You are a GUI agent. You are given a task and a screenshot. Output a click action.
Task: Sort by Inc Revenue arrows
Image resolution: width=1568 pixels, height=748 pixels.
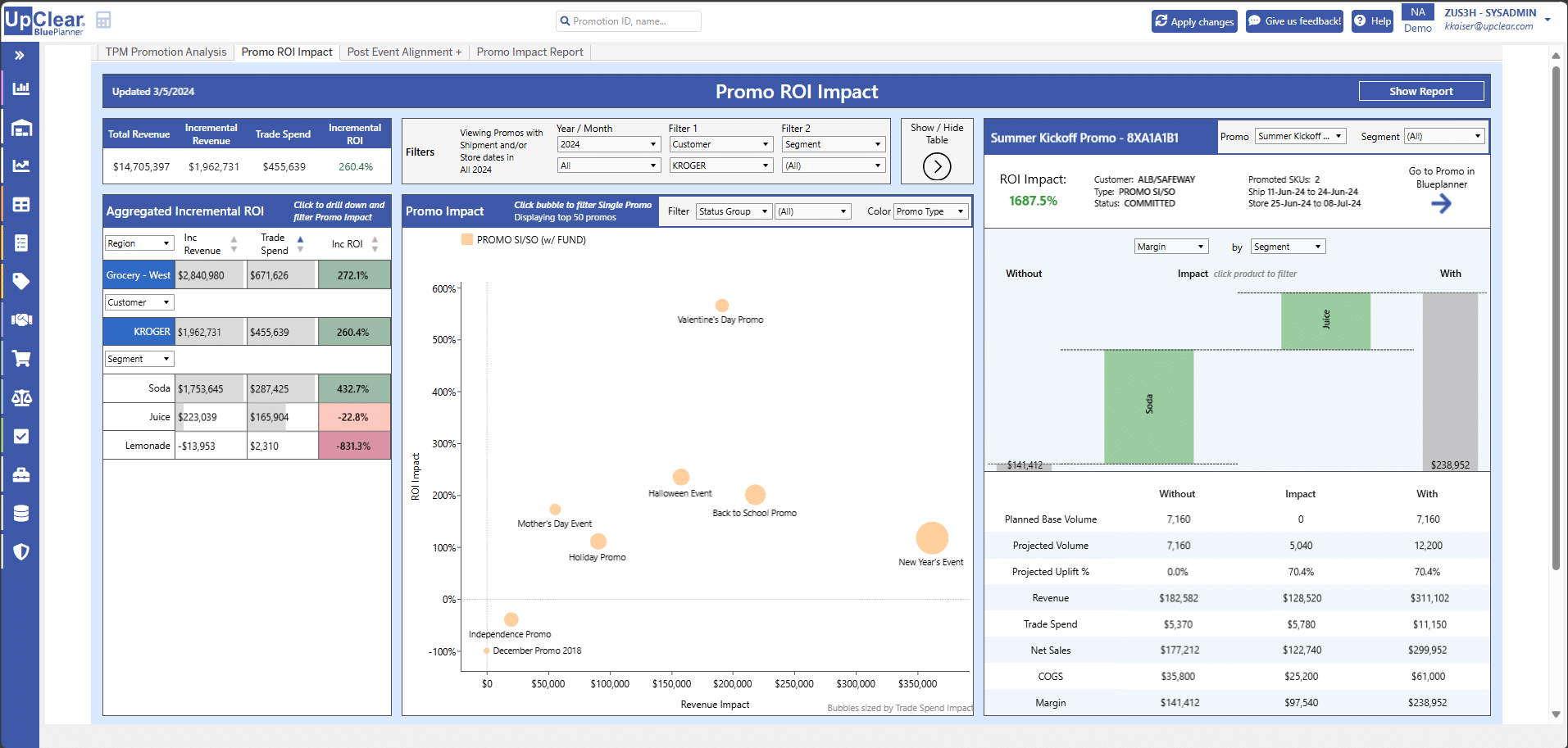234,244
